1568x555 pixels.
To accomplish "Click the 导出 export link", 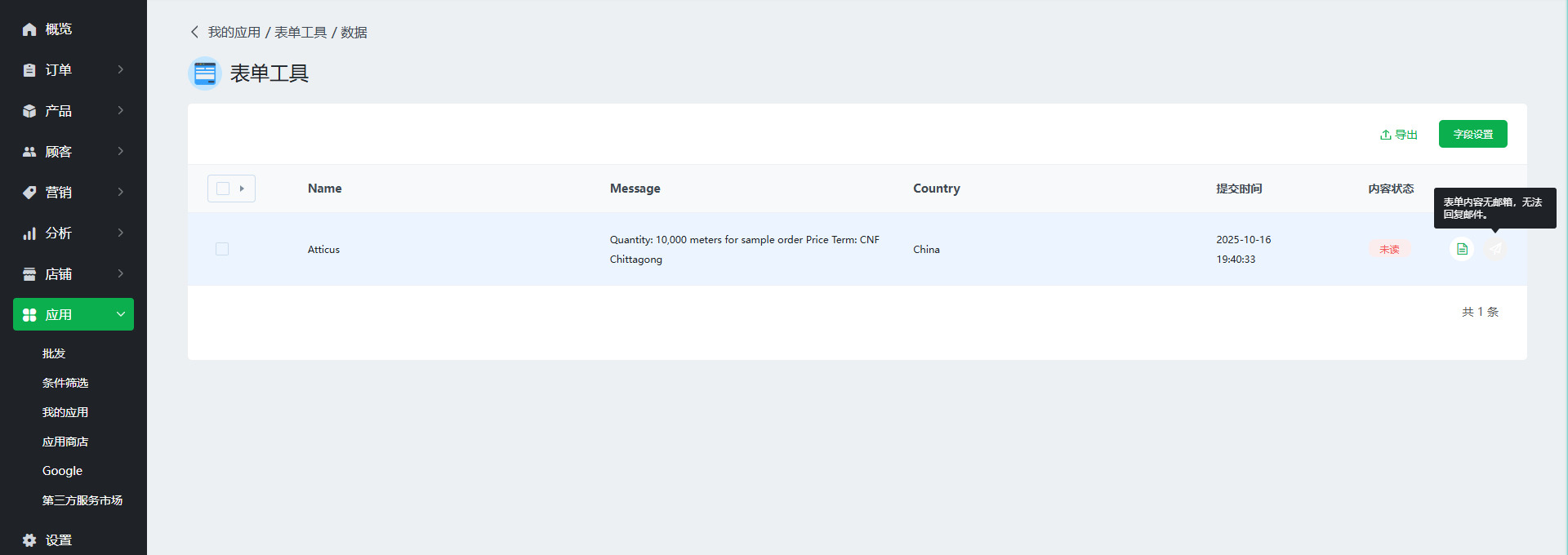I will coord(1399,135).
